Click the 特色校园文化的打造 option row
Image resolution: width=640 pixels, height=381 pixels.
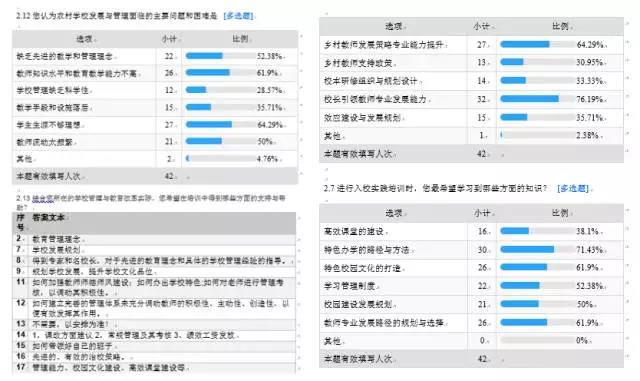coord(471,267)
